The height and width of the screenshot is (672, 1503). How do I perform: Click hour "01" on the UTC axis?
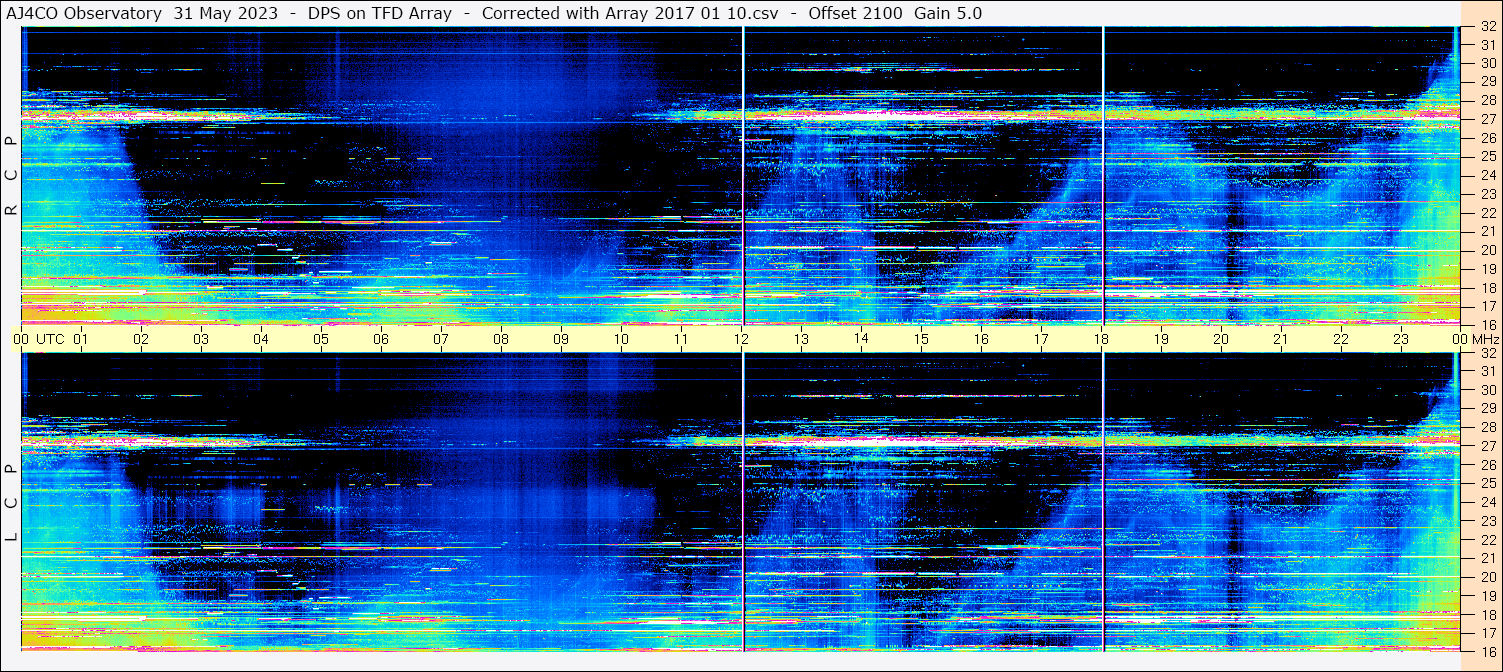[81, 339]
